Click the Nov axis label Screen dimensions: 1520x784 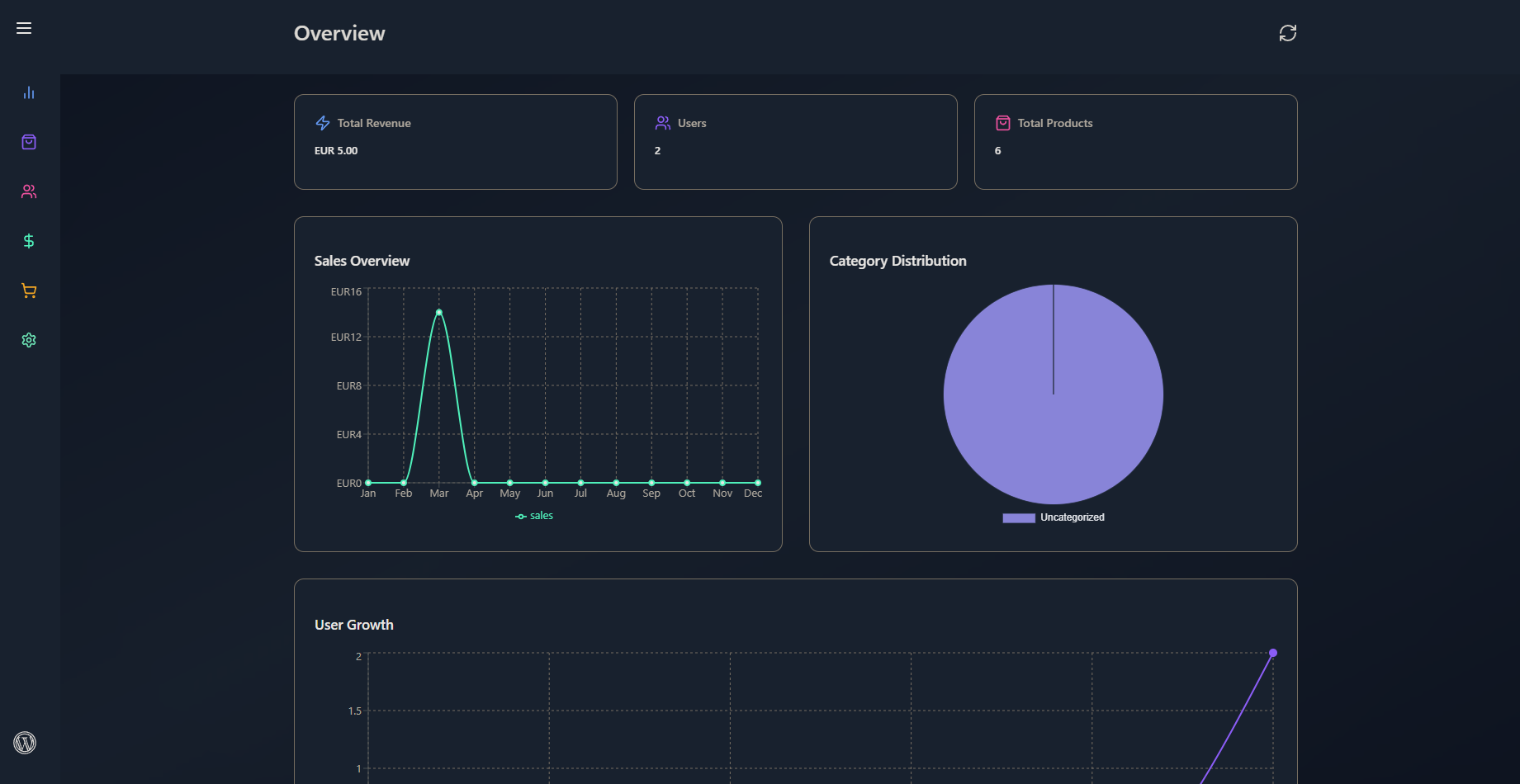(x=722, y=494)
